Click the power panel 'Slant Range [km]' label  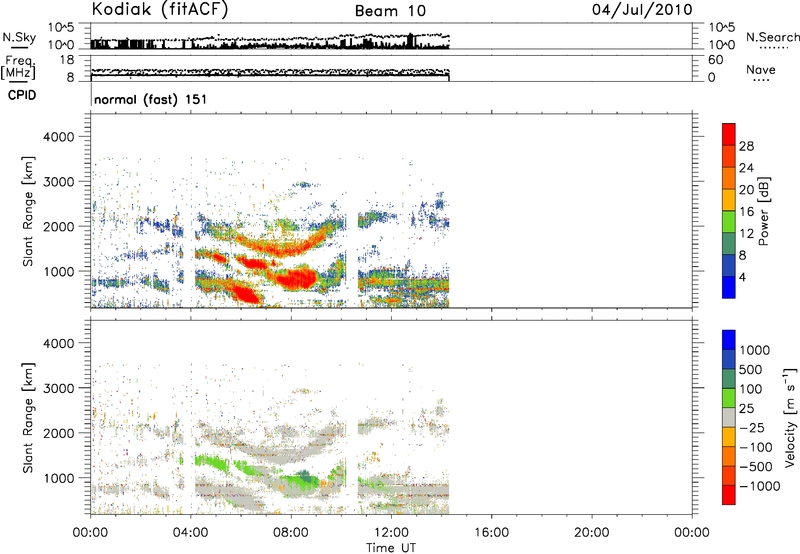click(x=28, y=211)
